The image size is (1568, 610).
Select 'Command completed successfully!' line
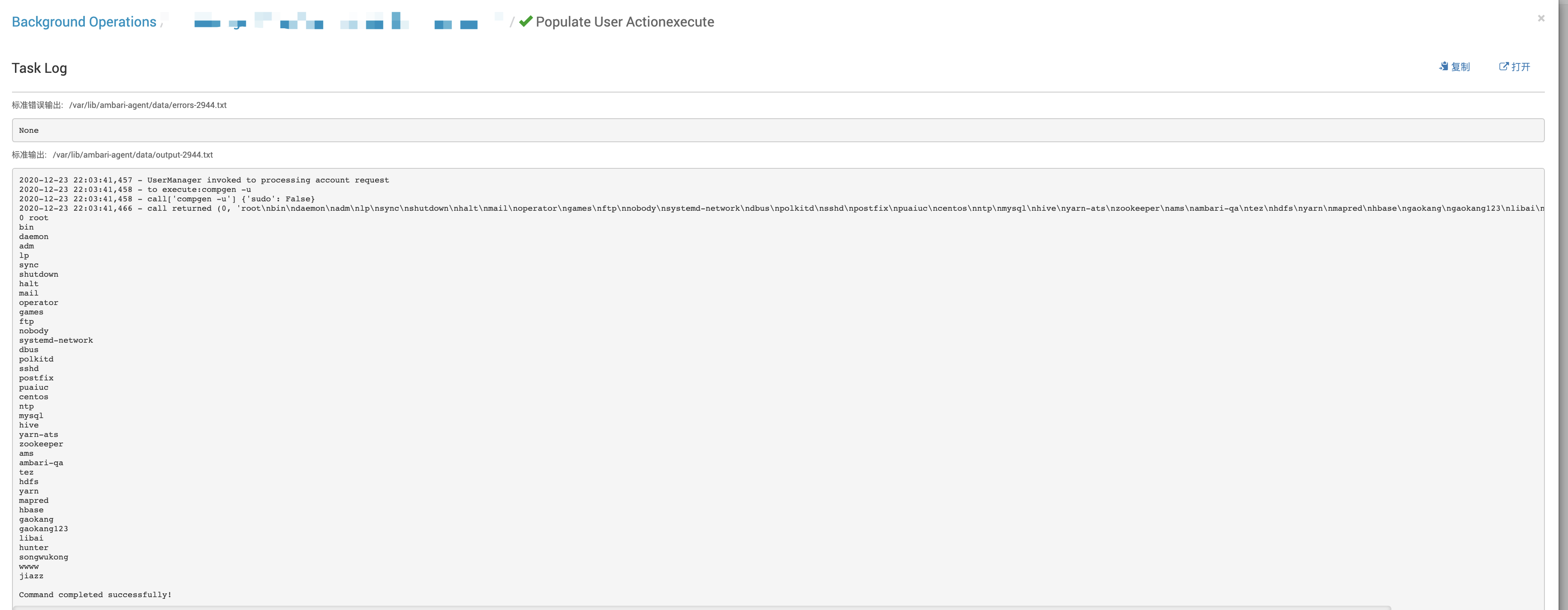pyautogui.click(x=95, y=595)
